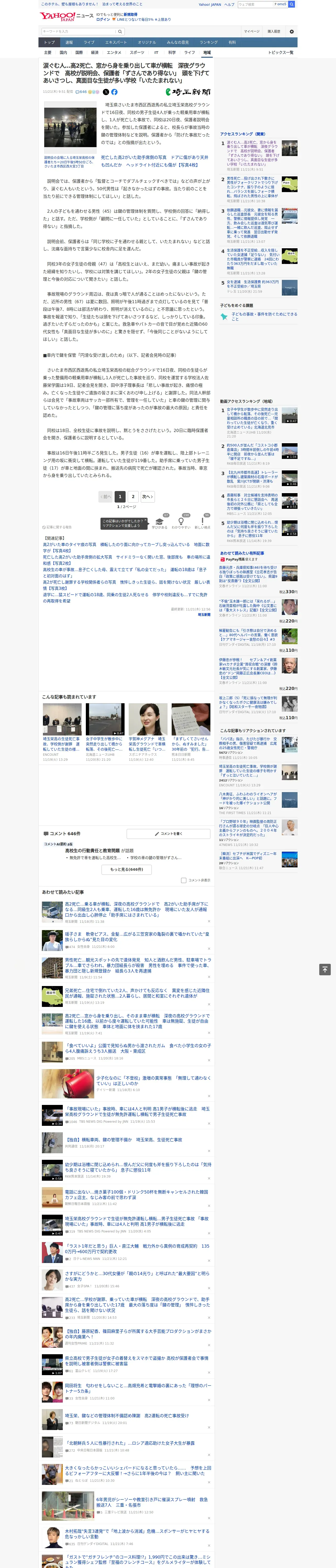The image size is (336, 1568).
Task: Click コメントを書く button
Action: (168, 834)
